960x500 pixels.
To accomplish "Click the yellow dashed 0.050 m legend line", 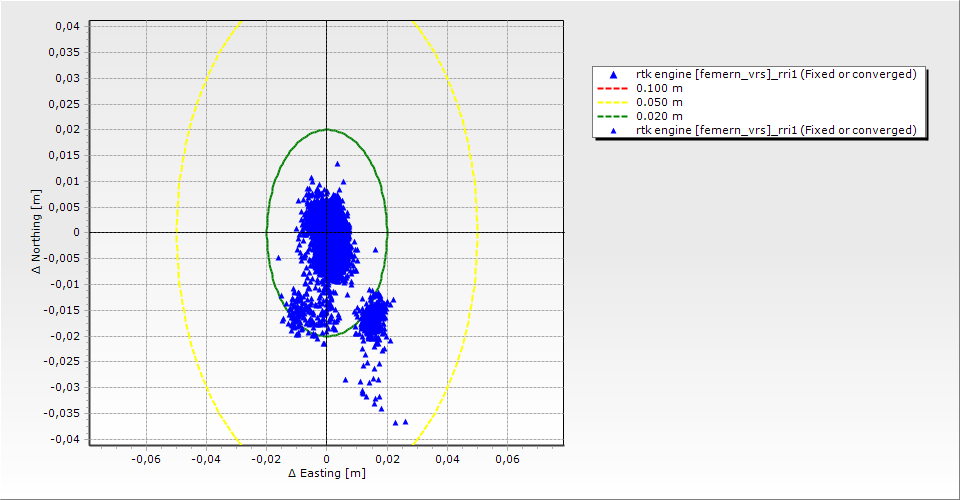I will (614, 102).
